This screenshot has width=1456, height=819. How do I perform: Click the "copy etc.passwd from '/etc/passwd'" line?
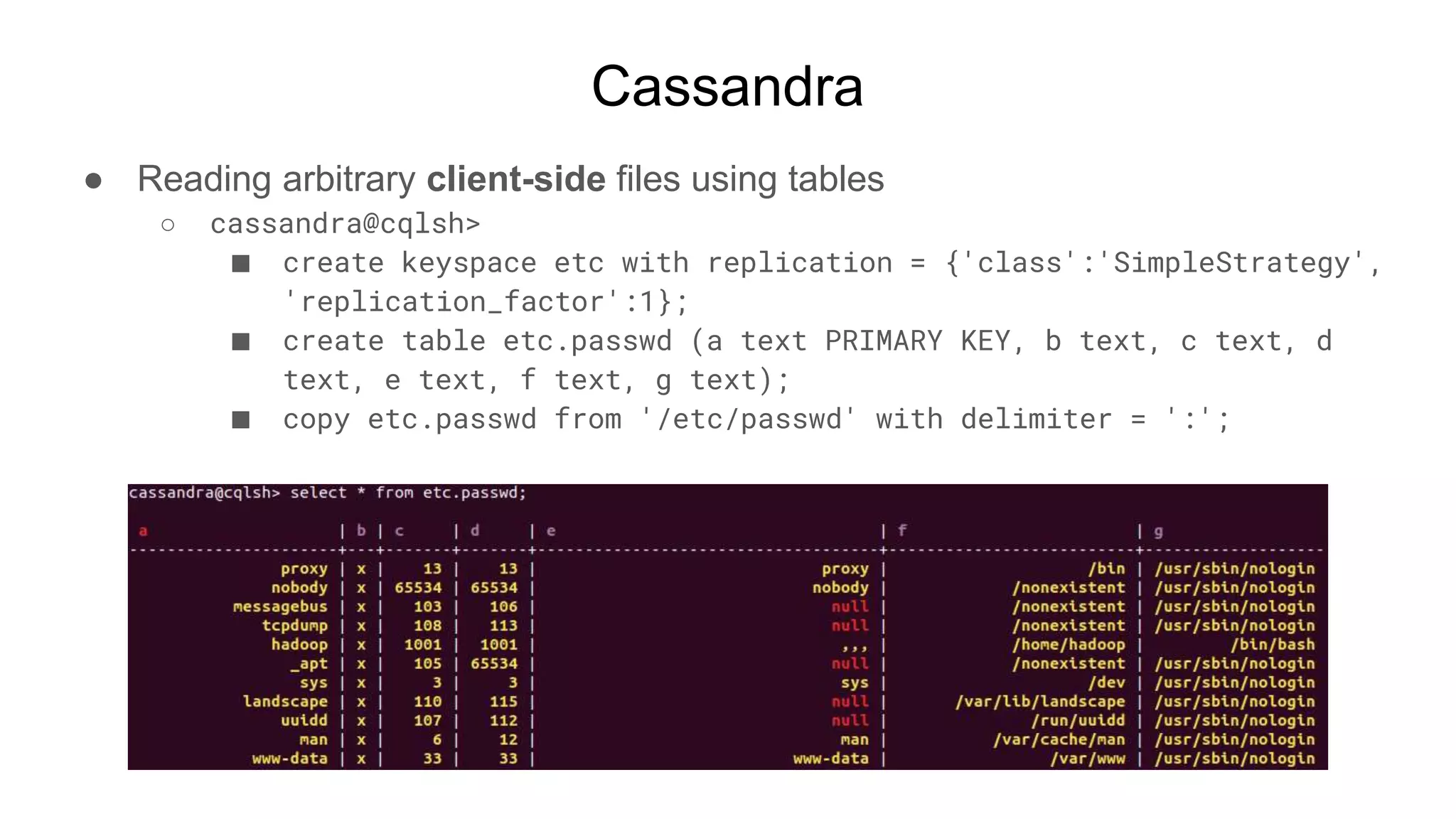tap(756, 419)
